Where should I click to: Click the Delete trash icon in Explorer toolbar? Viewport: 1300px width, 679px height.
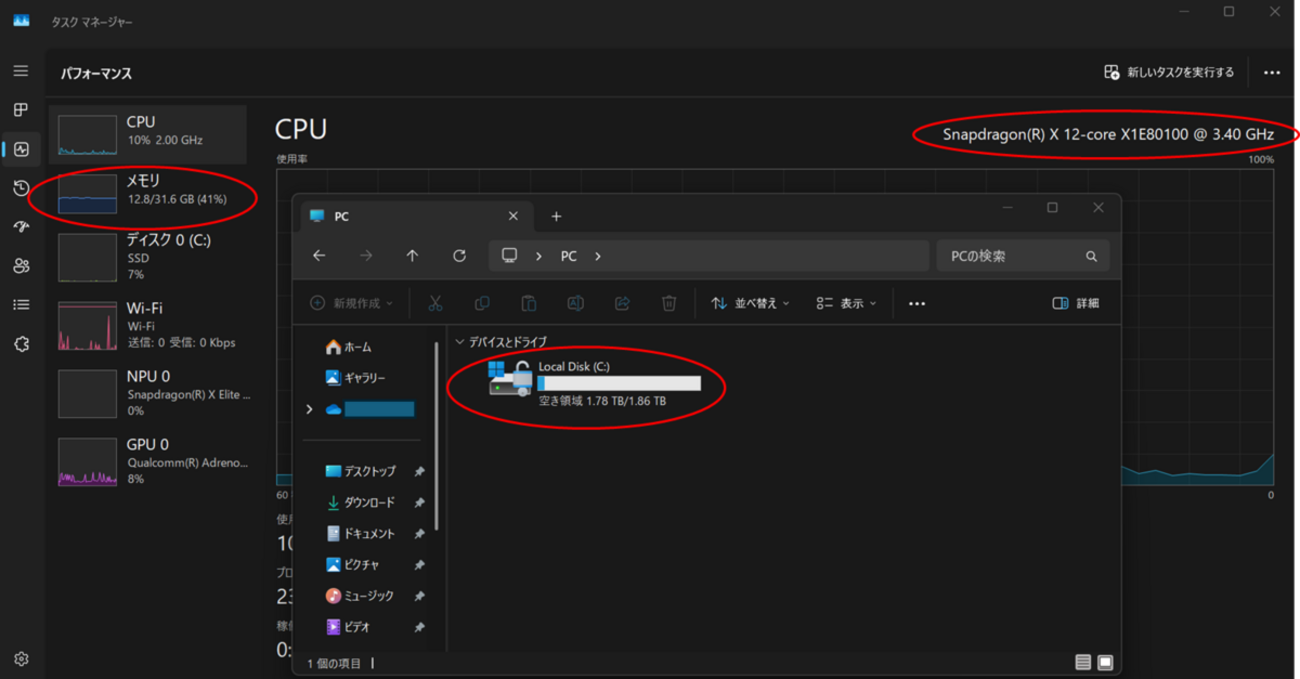(669, 303)
